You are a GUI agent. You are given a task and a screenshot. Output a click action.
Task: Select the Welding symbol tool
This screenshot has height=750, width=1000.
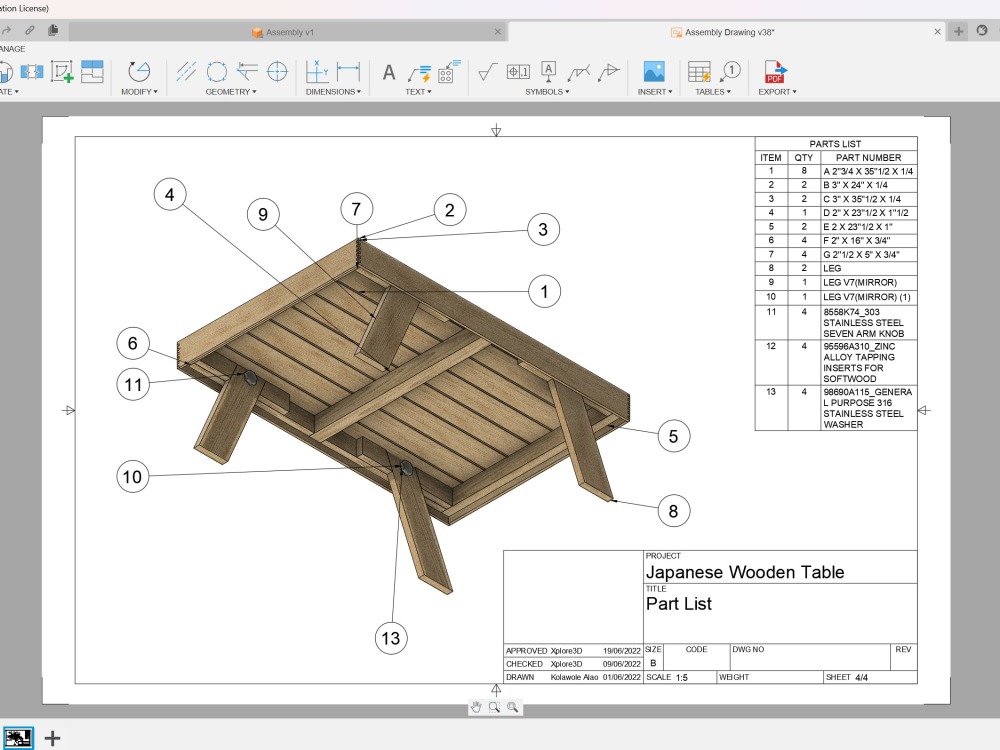pos(578,73)
